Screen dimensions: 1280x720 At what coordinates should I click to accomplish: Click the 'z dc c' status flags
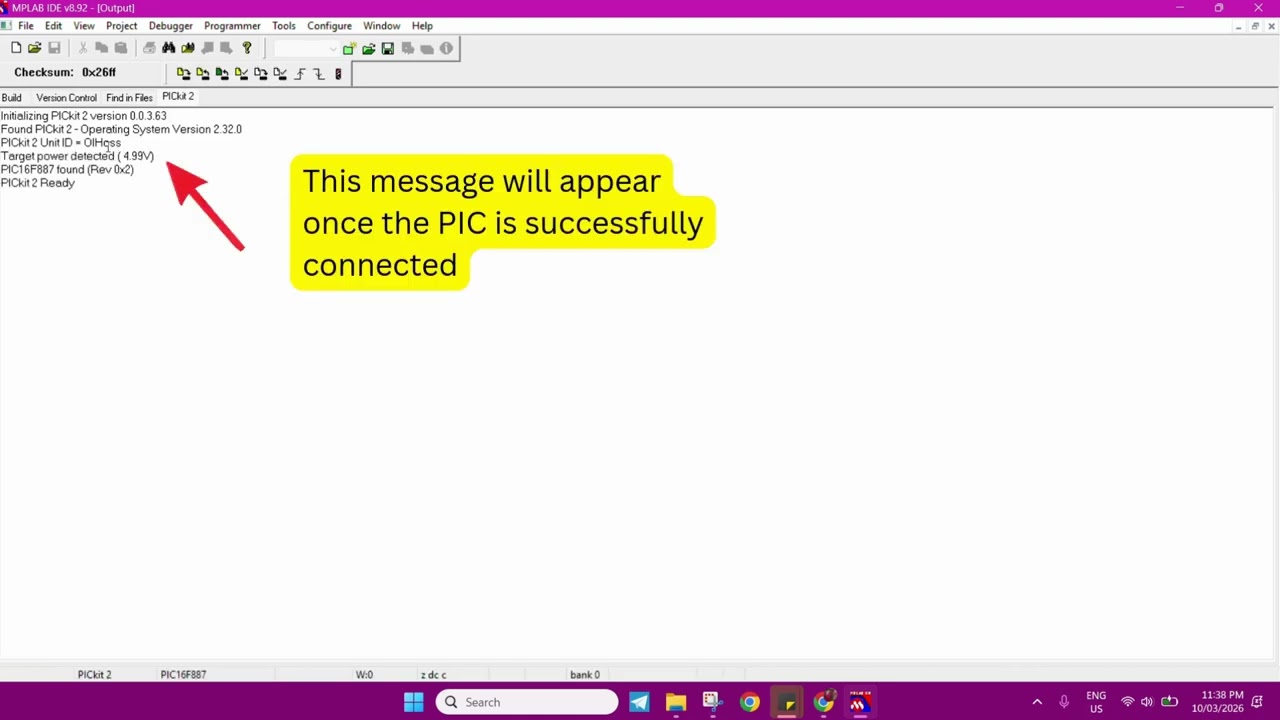click(433, 675)
